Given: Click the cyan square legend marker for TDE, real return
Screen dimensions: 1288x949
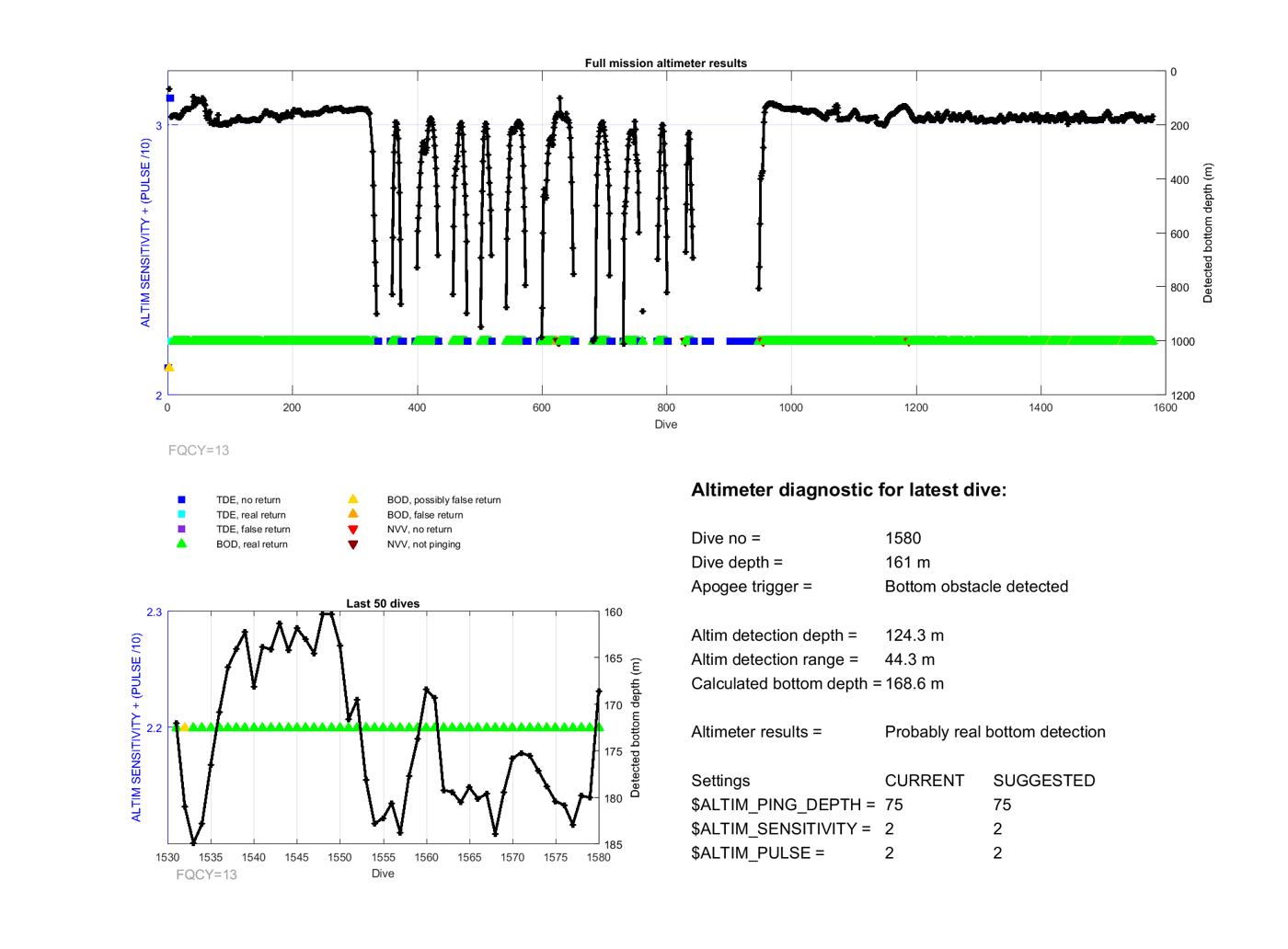Looking at the screenshot, I should point(181,515).
